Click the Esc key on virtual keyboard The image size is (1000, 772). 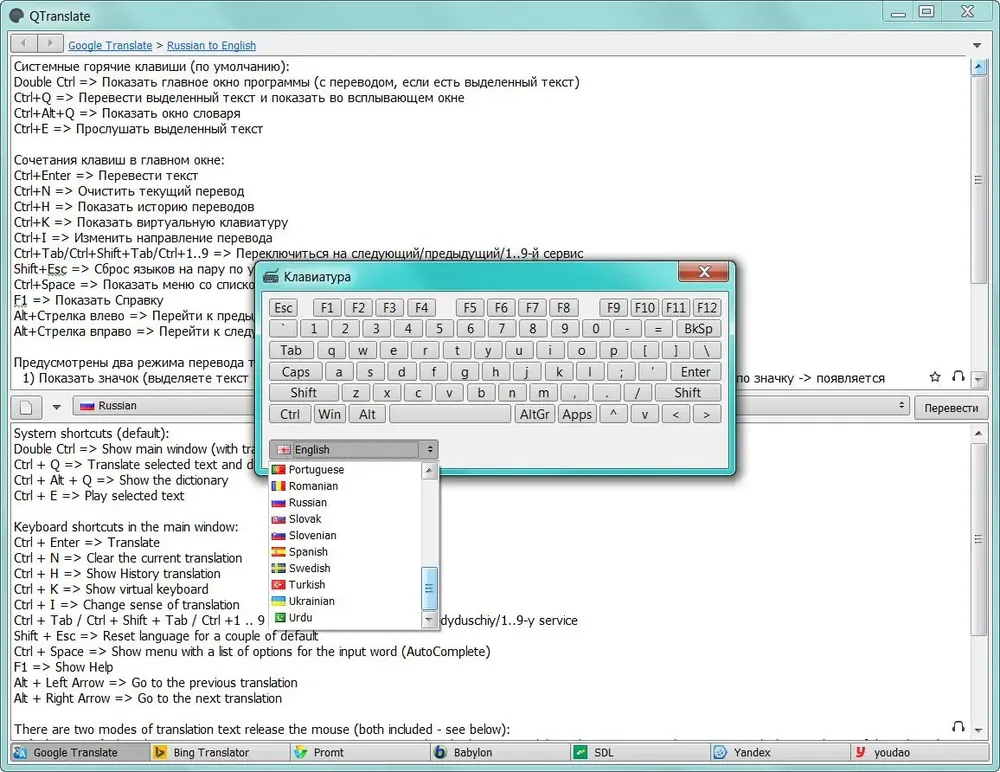click(x=283, y=308)
